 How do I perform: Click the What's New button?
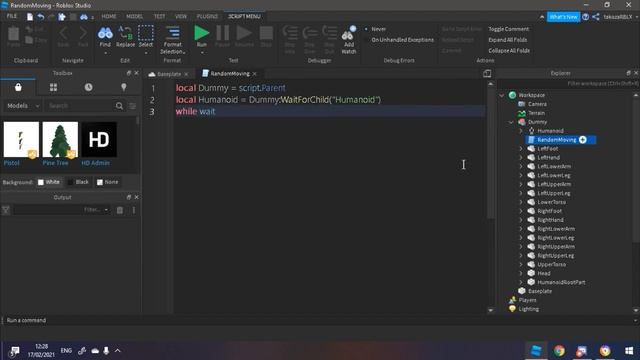pyautogui.click(x=563, y=17)
